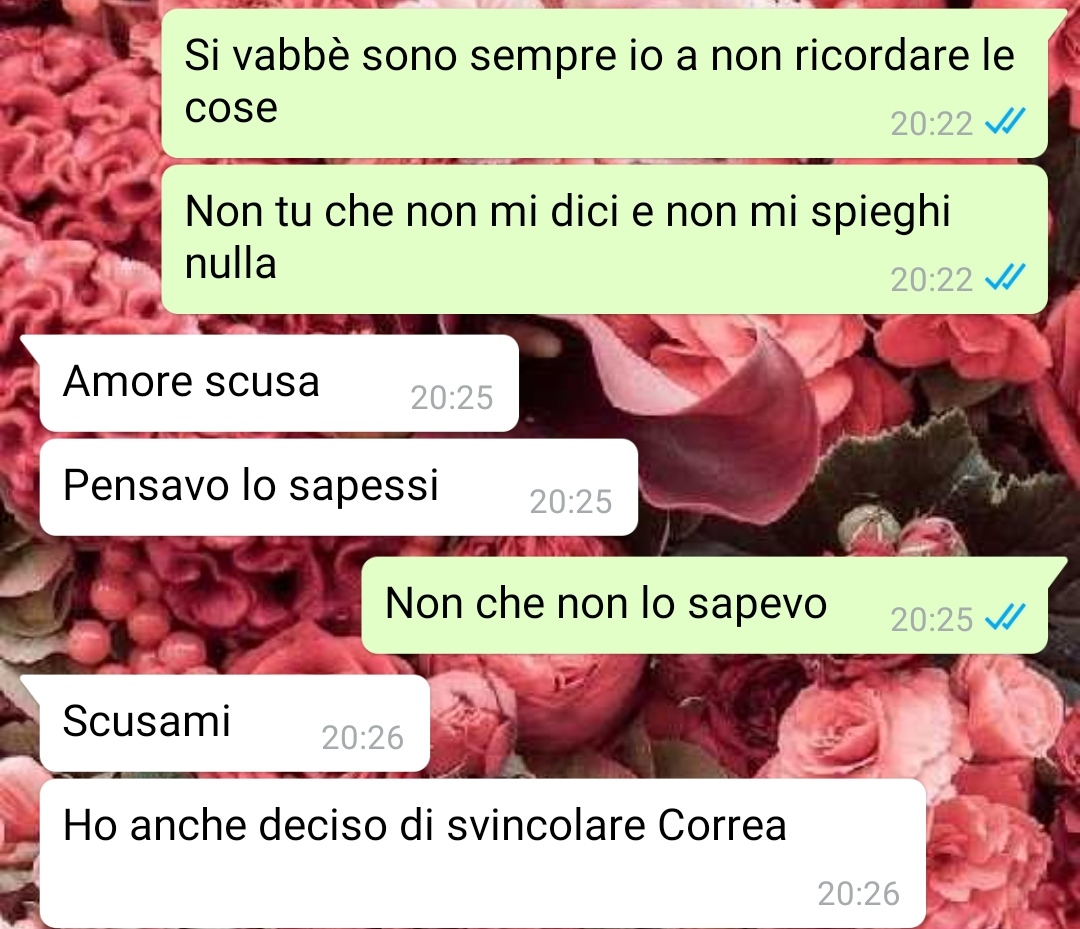Tap the 20:26 timestamp beside 'Scusami'
This screenshot has width=1080, height=929.
362,738
